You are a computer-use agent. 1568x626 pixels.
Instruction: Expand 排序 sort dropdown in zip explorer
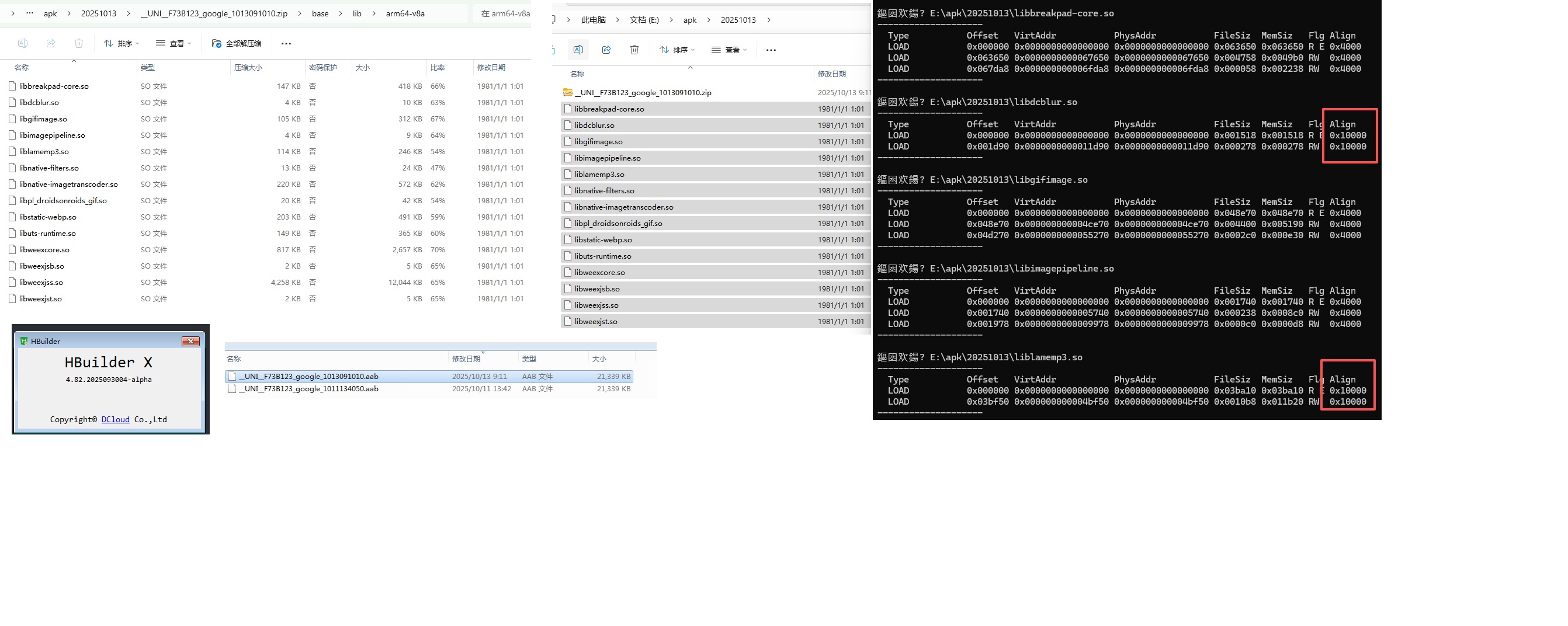122,44
